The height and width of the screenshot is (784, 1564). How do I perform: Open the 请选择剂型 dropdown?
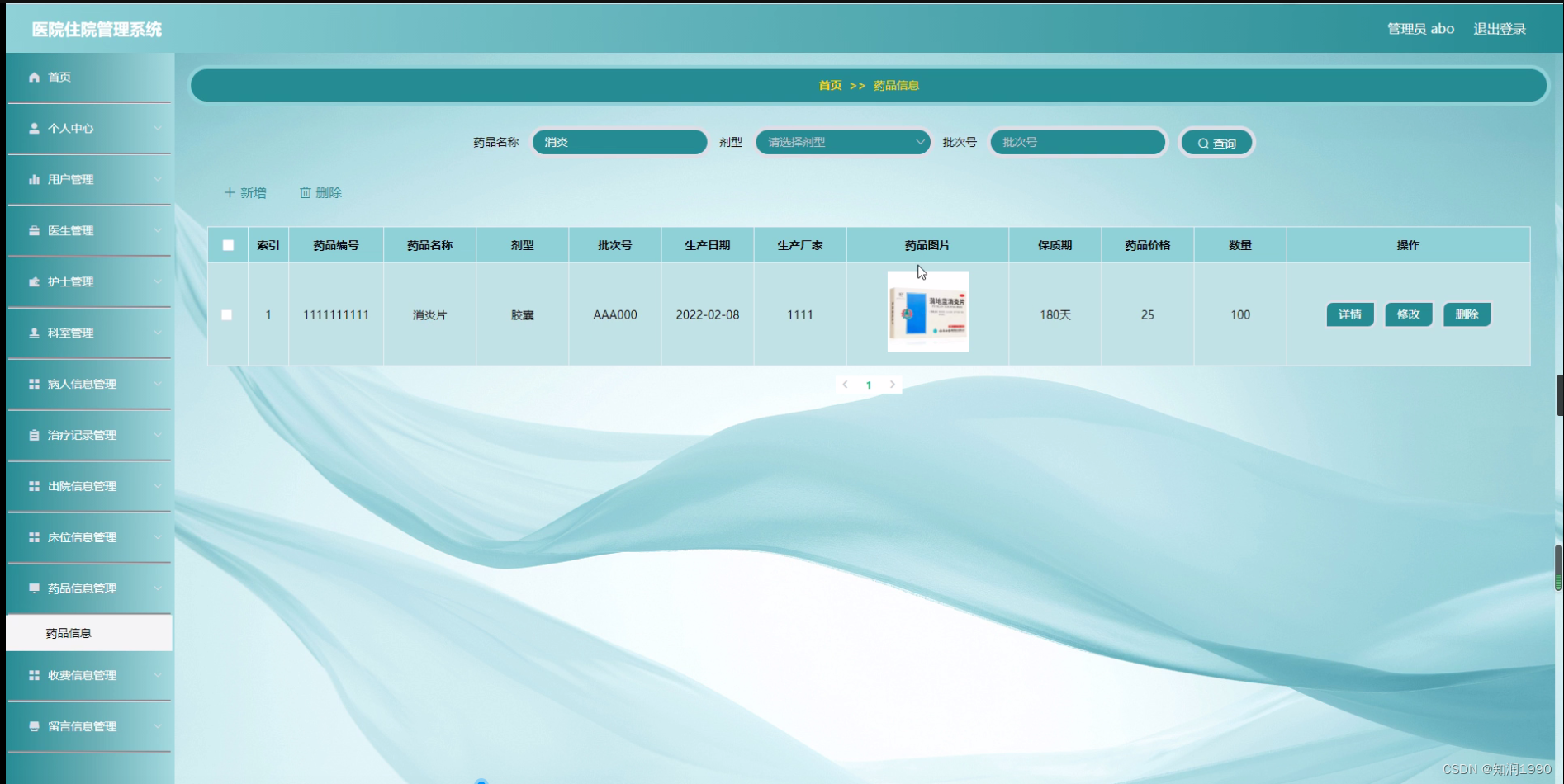coord(842,142)
